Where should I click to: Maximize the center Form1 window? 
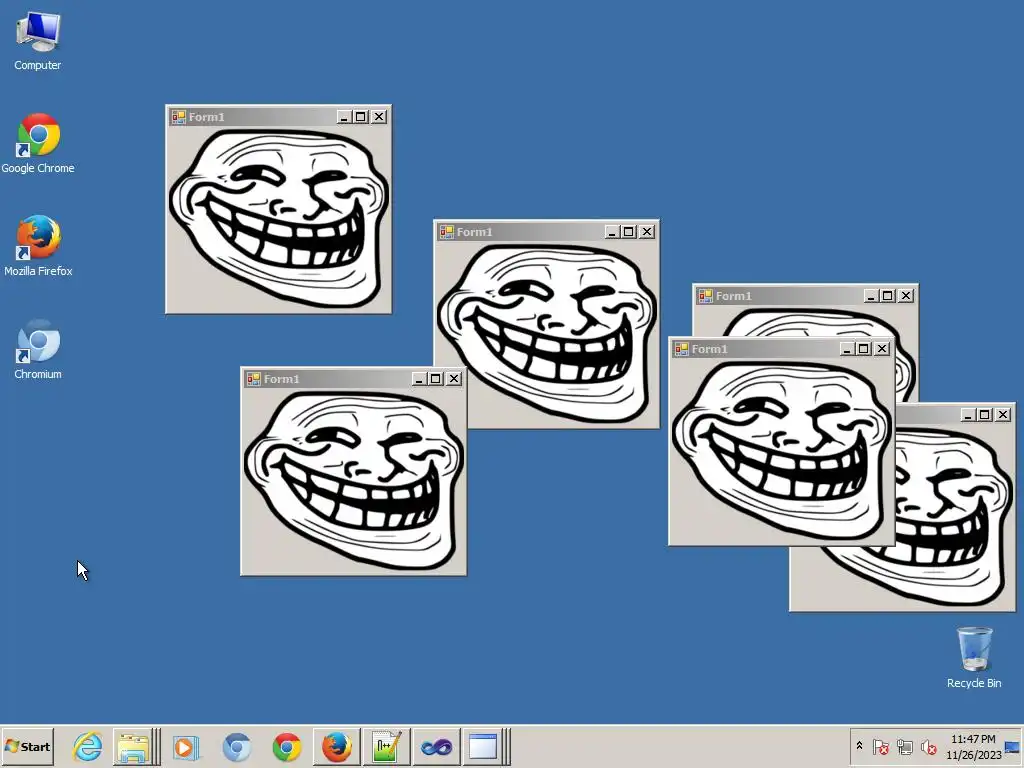[x=629, y=232]
